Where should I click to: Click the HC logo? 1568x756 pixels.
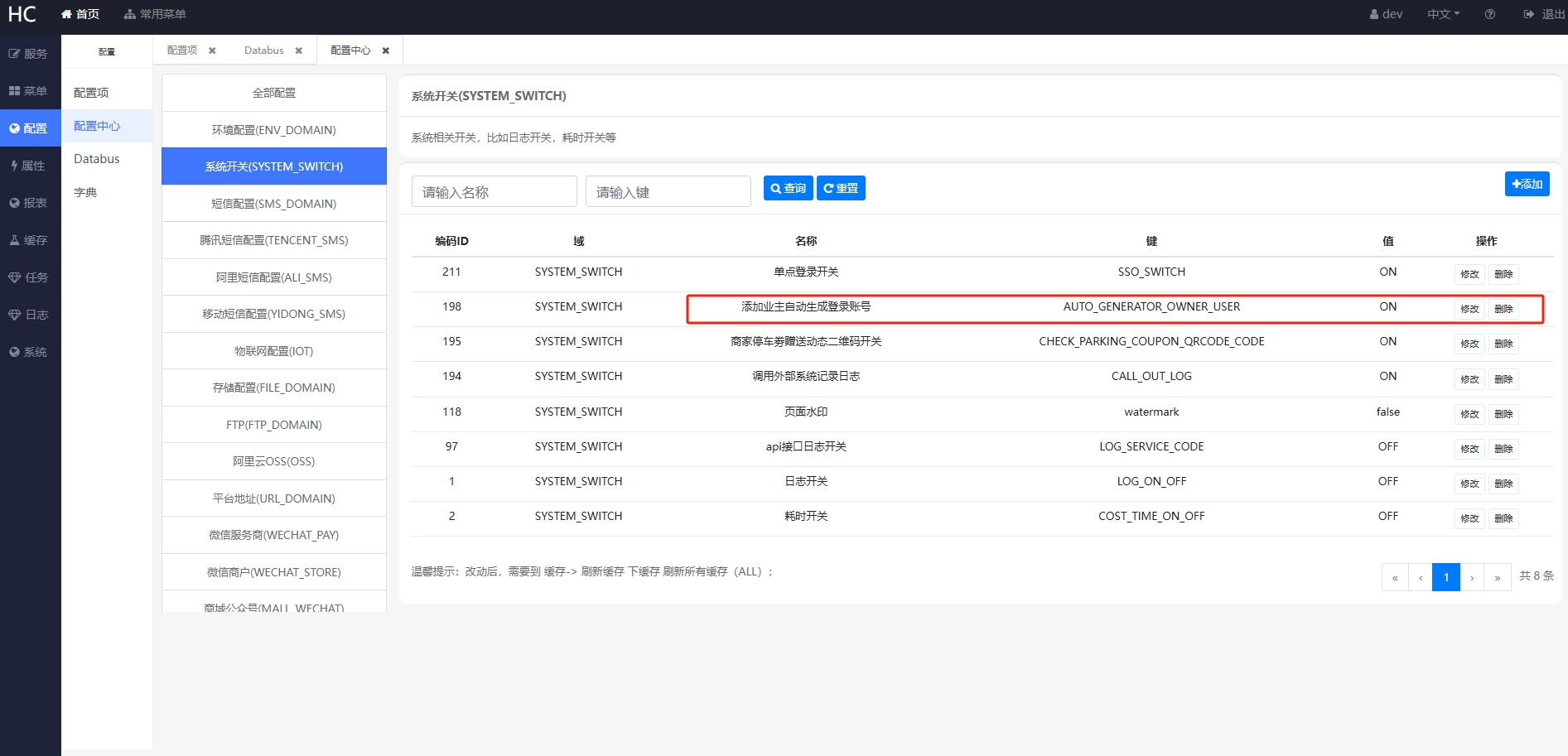pyautogui.click(x=22, y=14)
